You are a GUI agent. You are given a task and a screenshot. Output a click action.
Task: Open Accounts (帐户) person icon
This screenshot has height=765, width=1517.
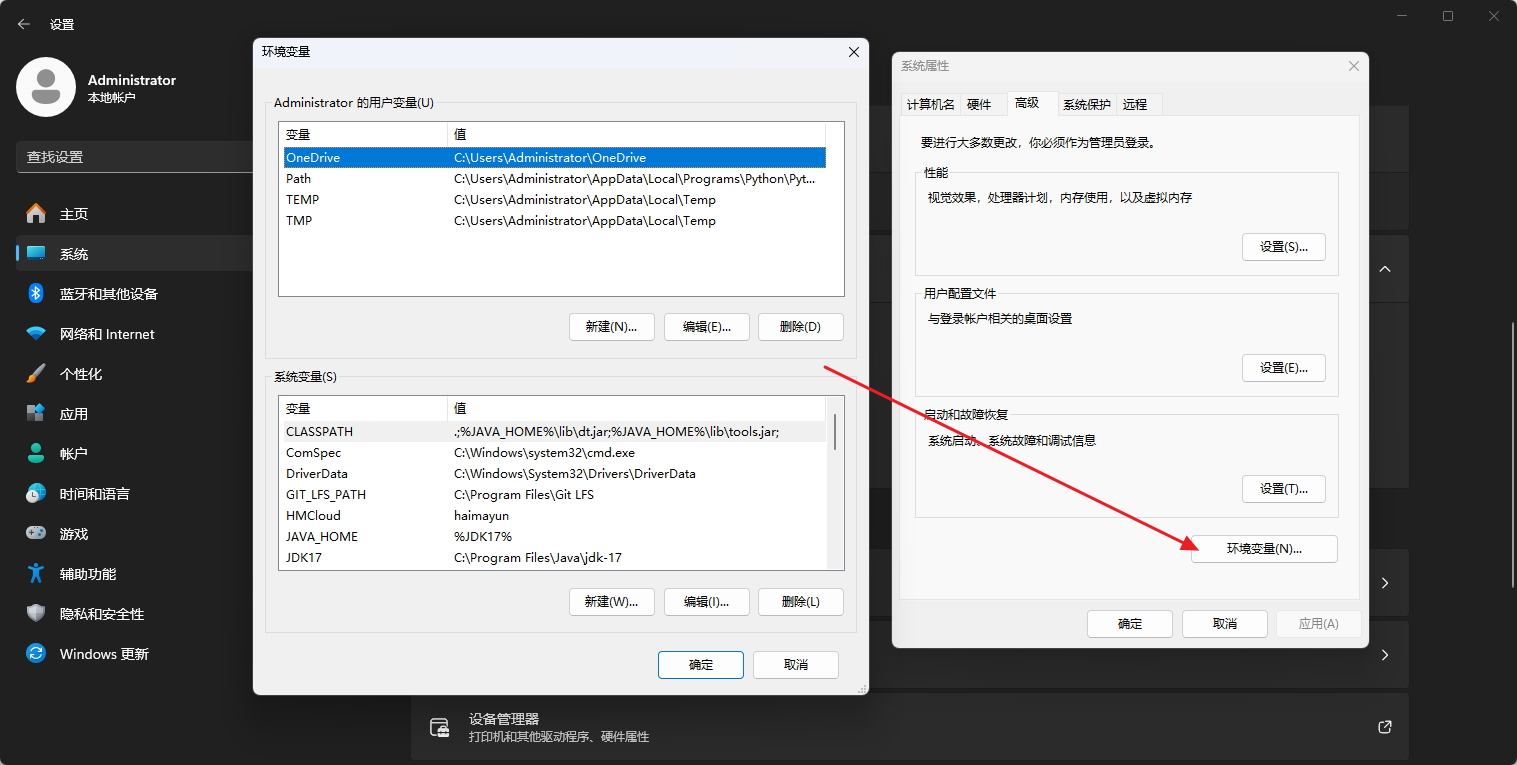36,454
